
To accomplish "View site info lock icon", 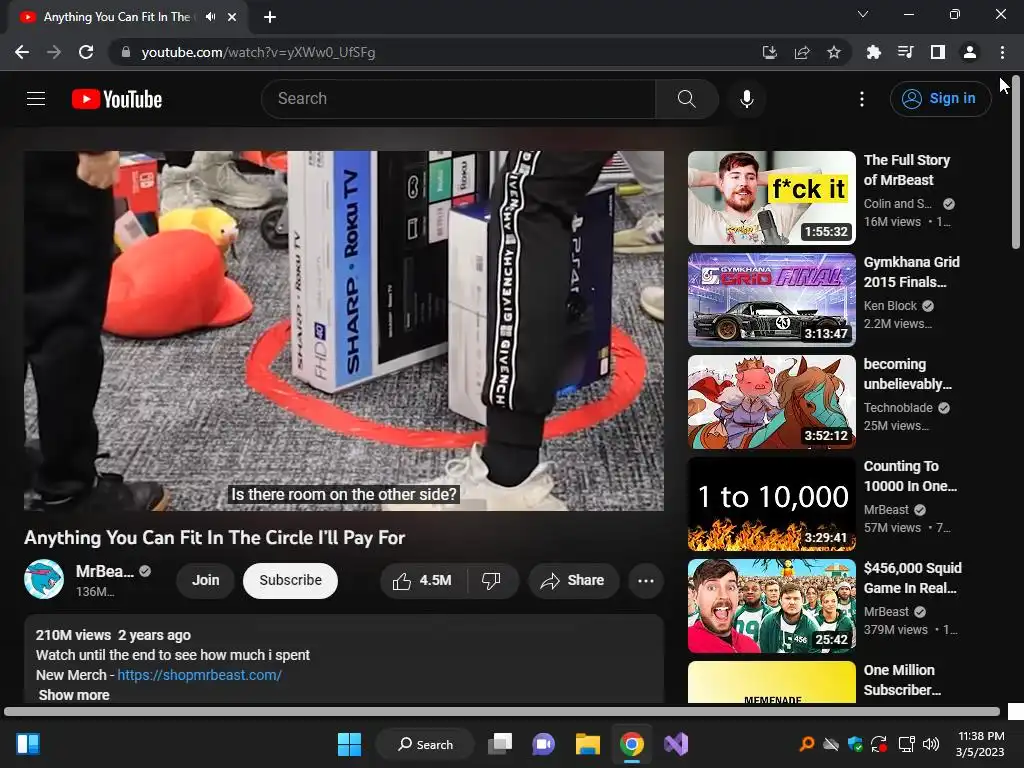I will click(126, 52).
